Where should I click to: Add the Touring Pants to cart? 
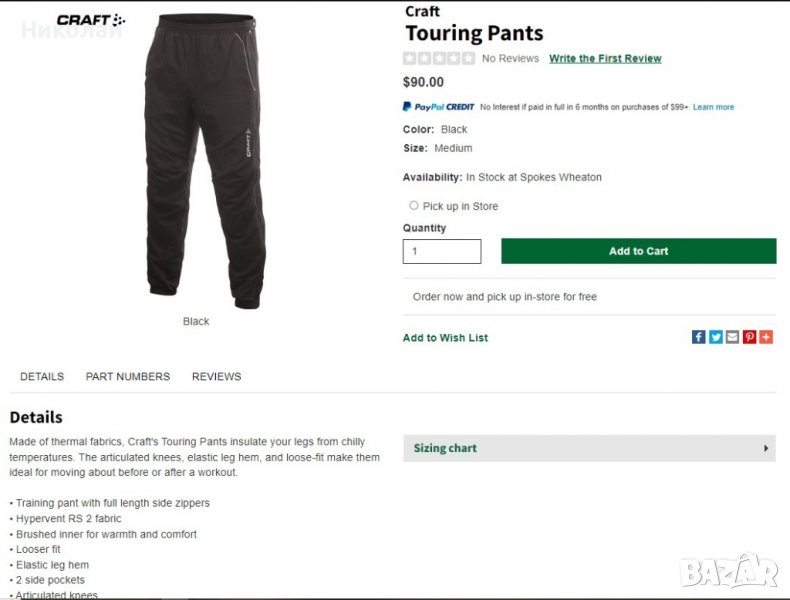(x=638, y=251)
